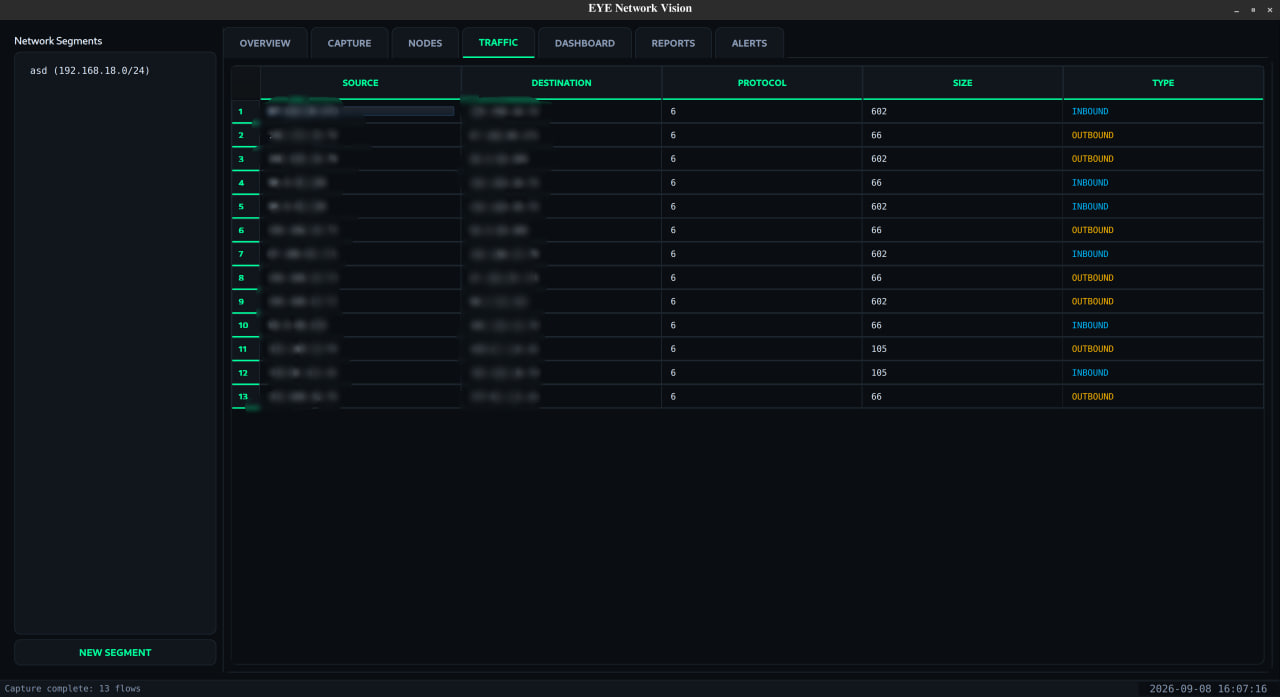Click the Size column header
The height and width of the screenshot is (697, 1280).
(962, 83)
